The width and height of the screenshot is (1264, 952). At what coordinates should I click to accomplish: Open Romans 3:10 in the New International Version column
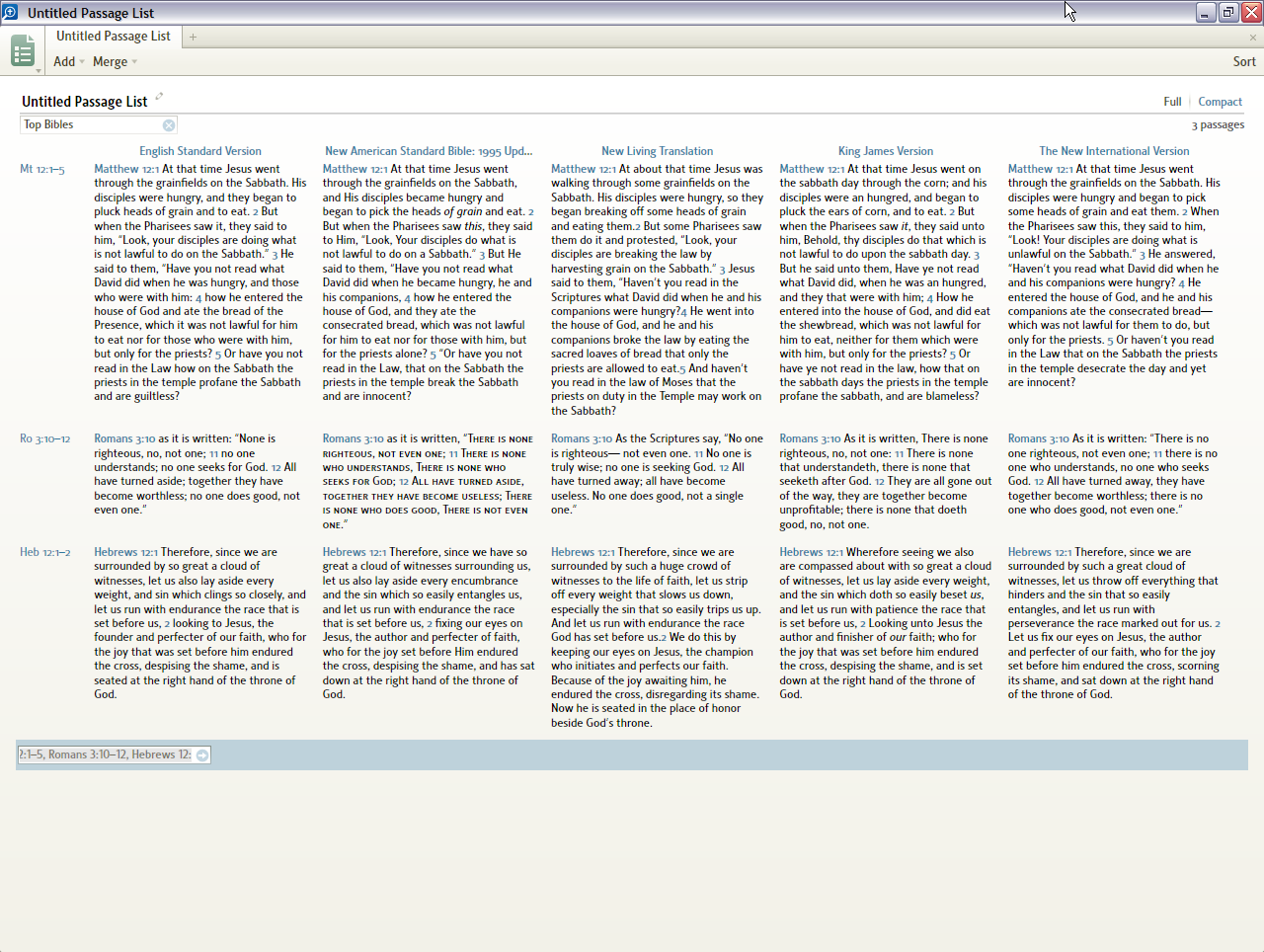click(1039, 438)
